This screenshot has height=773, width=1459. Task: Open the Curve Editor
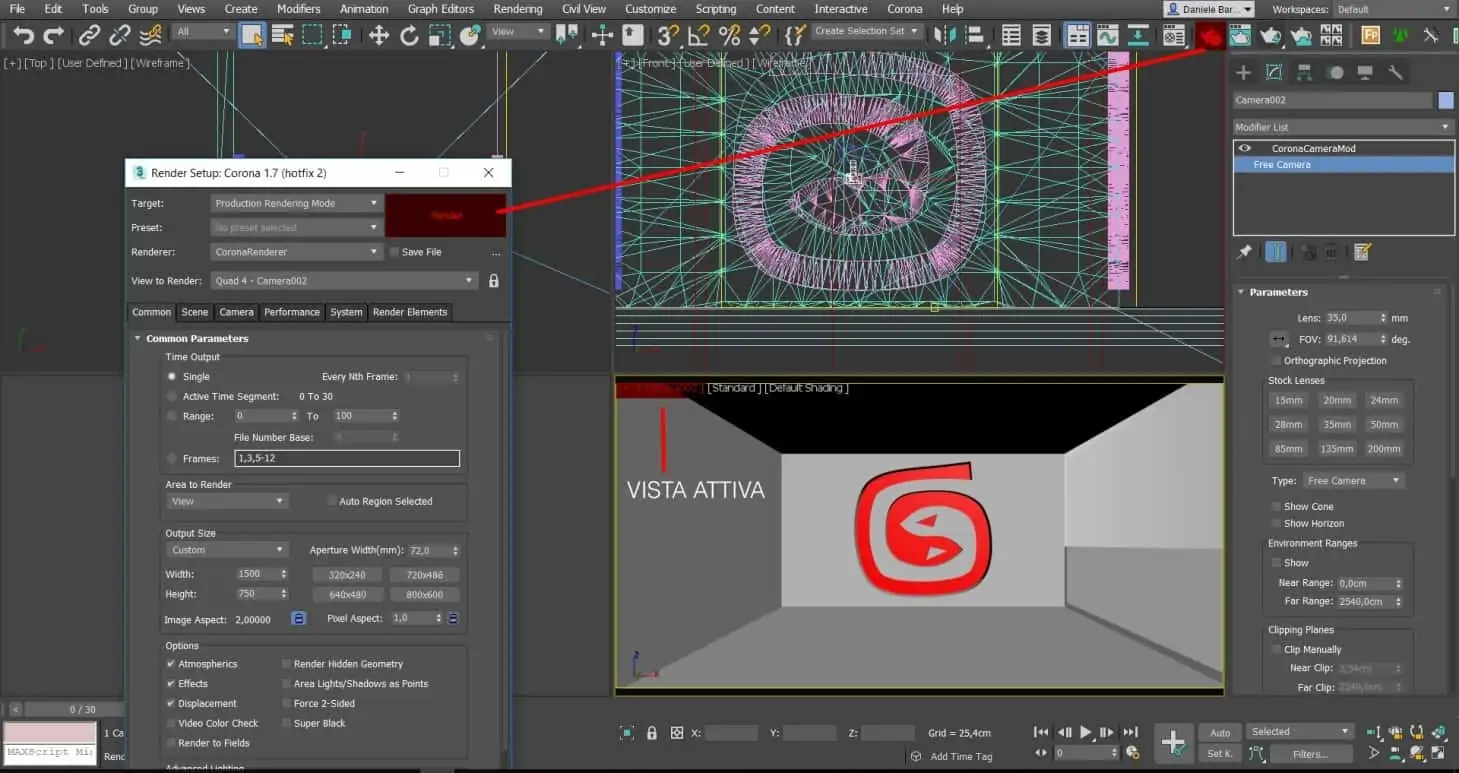pyautogui.click(x=1107, y=36)
